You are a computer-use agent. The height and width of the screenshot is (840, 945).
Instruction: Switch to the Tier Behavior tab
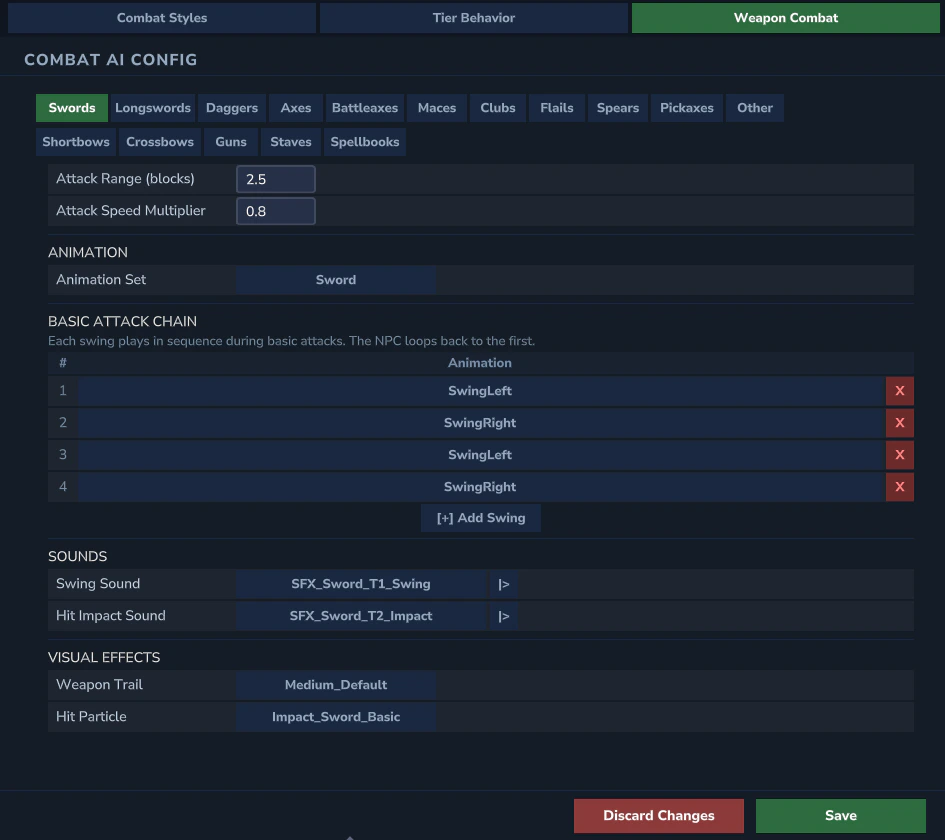[473, 17]
